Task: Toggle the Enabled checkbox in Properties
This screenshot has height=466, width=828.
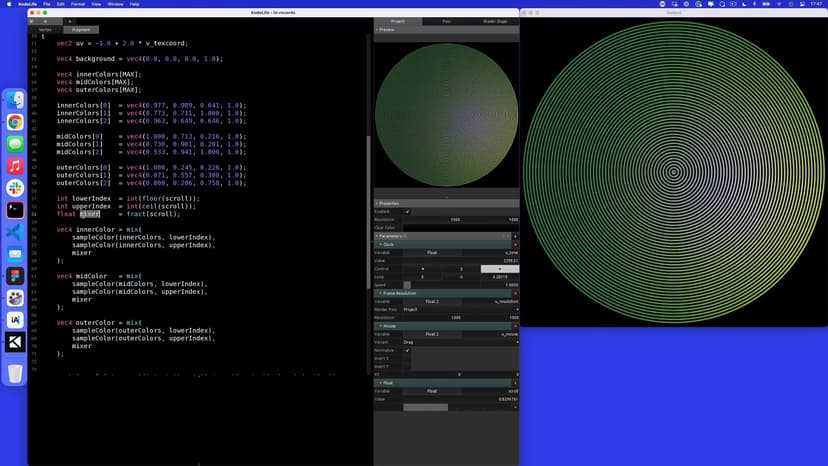Action: pos(407,211)
